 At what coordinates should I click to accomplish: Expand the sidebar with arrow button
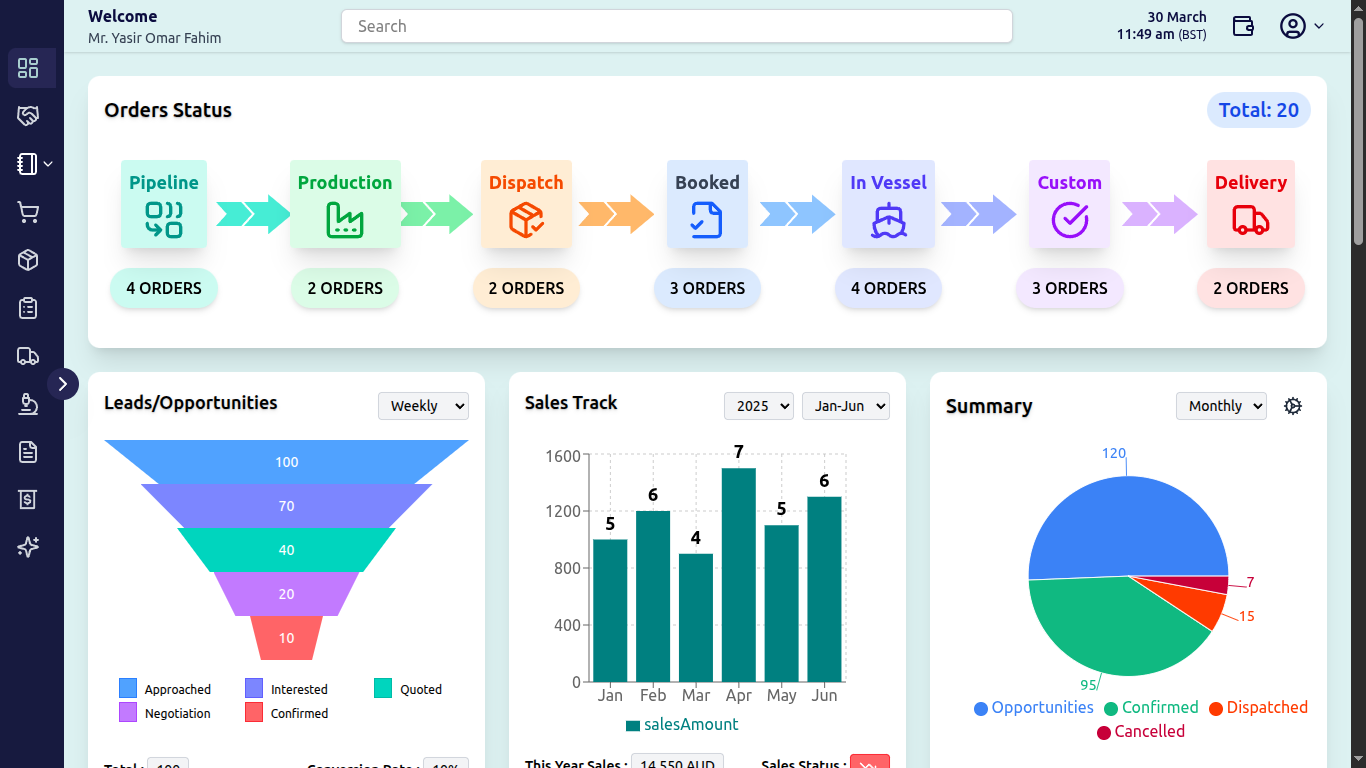[x=63, y=383]
